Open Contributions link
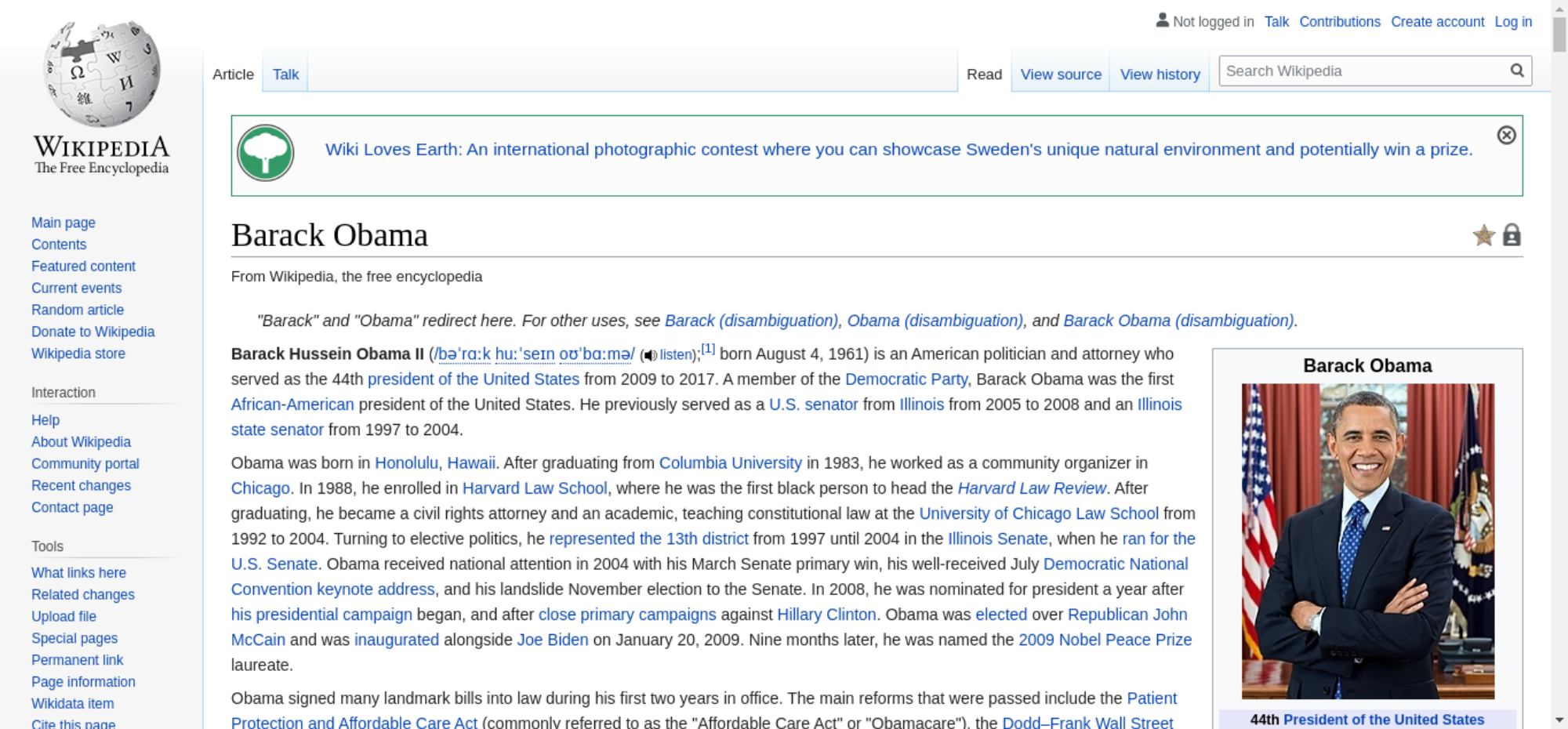 pyautogui.click(x=1339, y=22)
